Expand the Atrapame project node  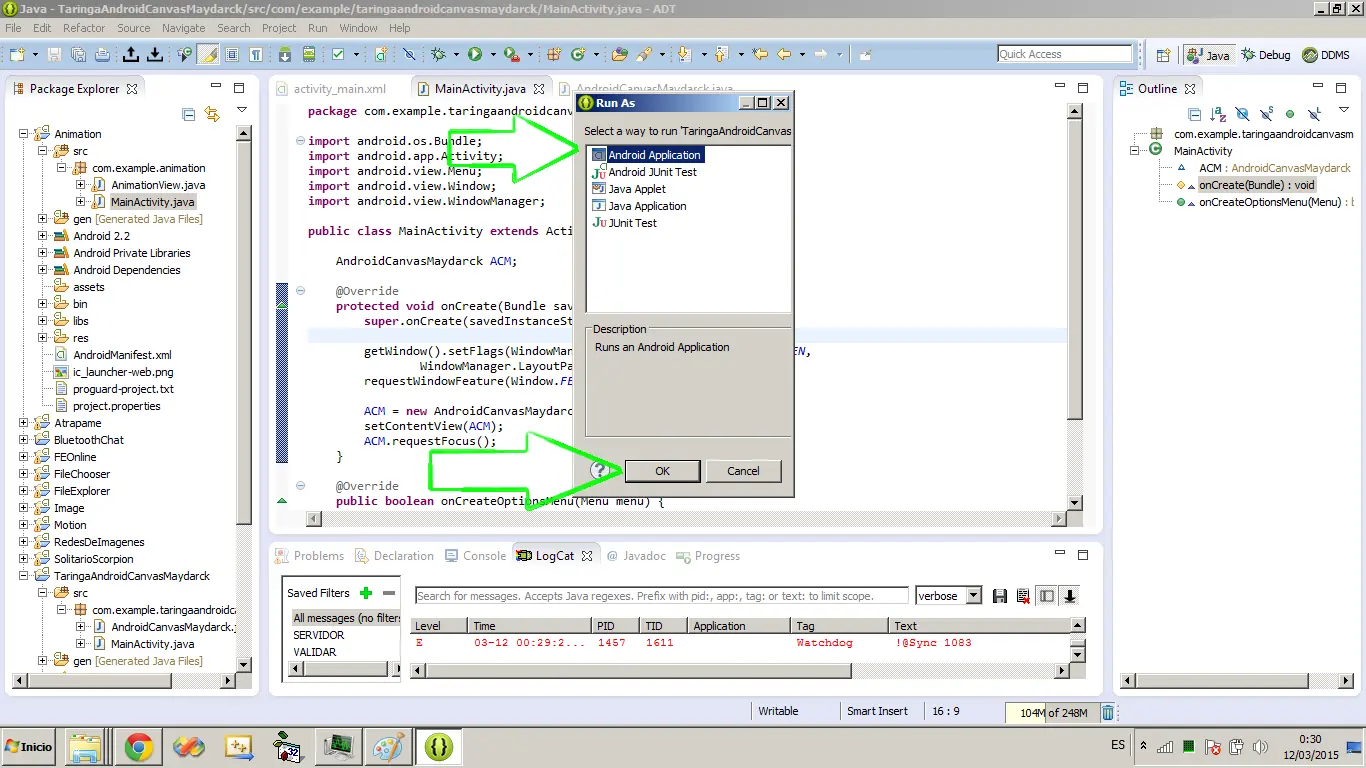(x=25, y=423)
